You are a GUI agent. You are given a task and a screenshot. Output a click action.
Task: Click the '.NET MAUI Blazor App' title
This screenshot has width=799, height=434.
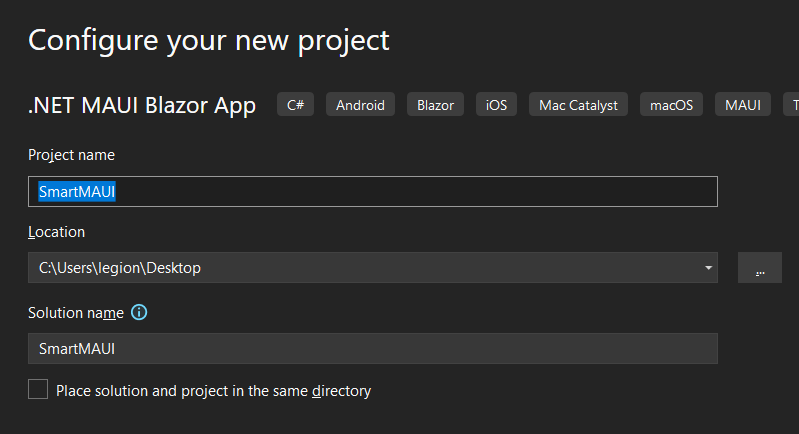pyautogui.click(x=142, y=105)
